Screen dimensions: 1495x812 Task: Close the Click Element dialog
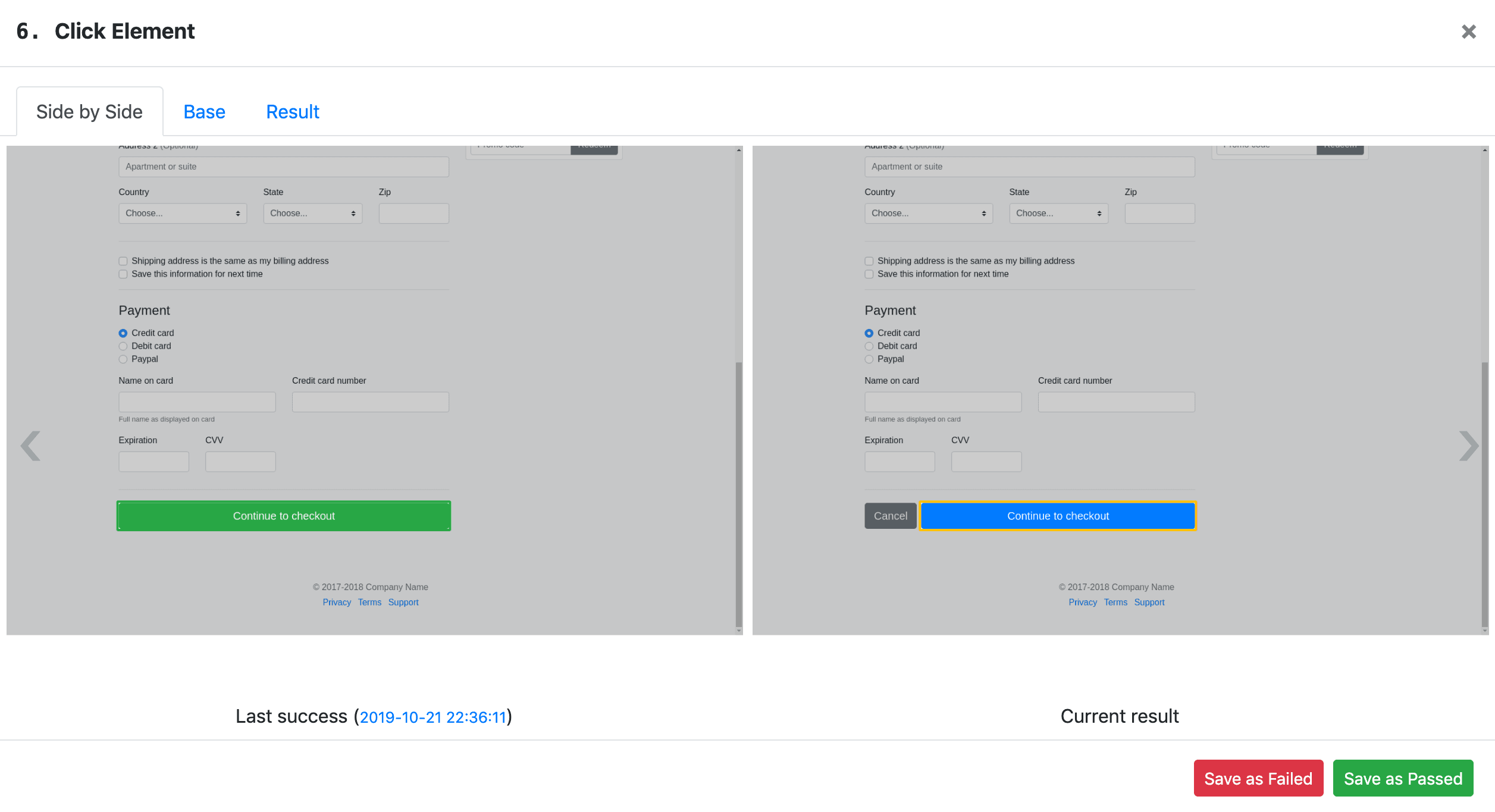point(1469,32)
